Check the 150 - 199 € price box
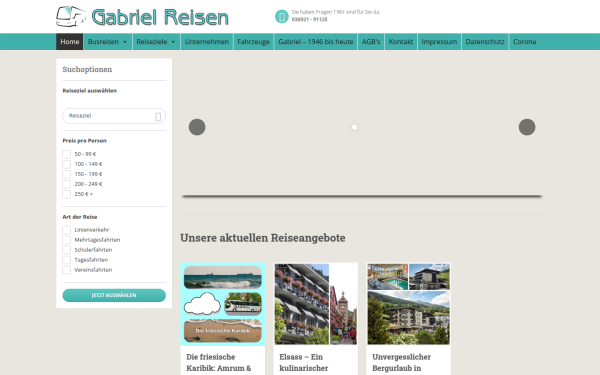 pos(67,174)
